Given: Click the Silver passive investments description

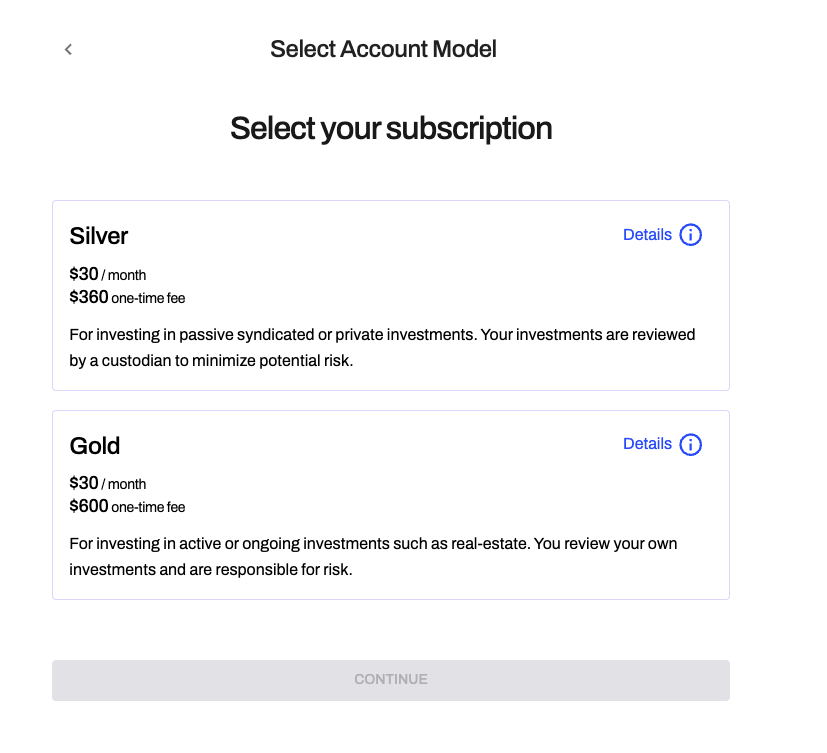Looking at the screenshot, I should pos(382,334).
